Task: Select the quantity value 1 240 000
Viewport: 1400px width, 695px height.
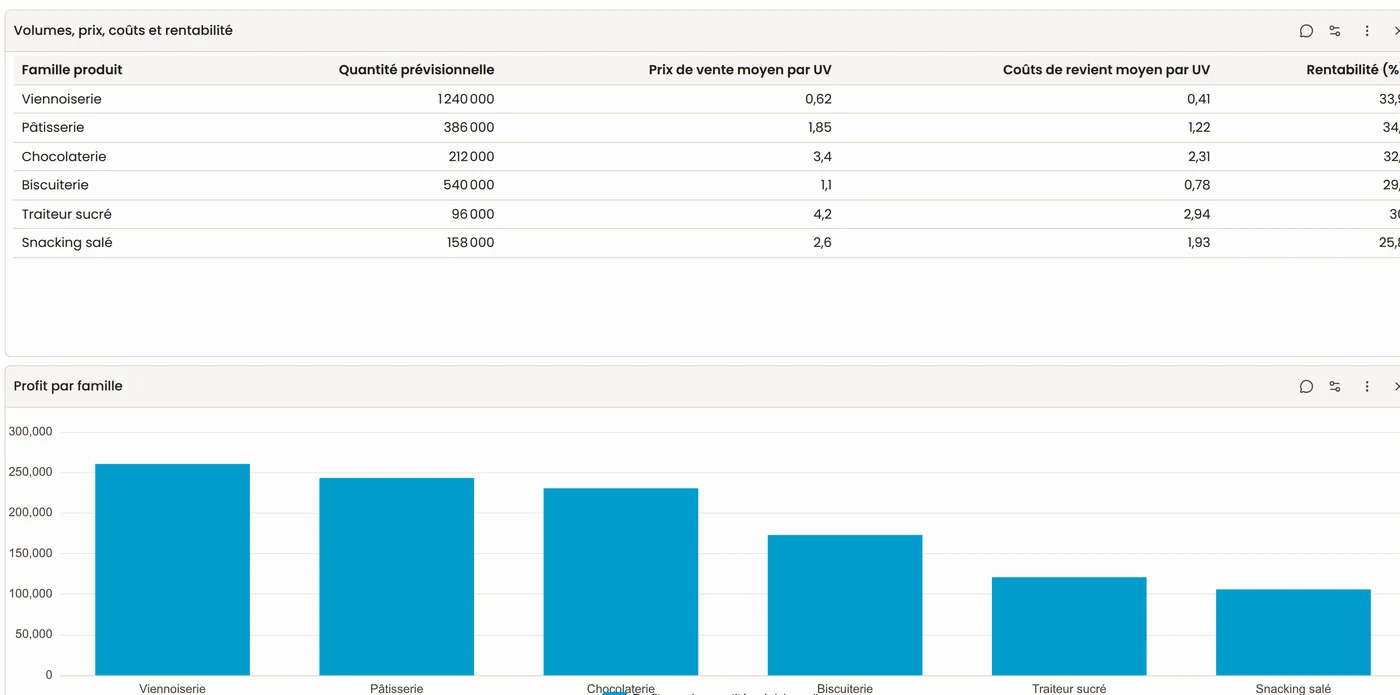Action: (x=466, y=99)
